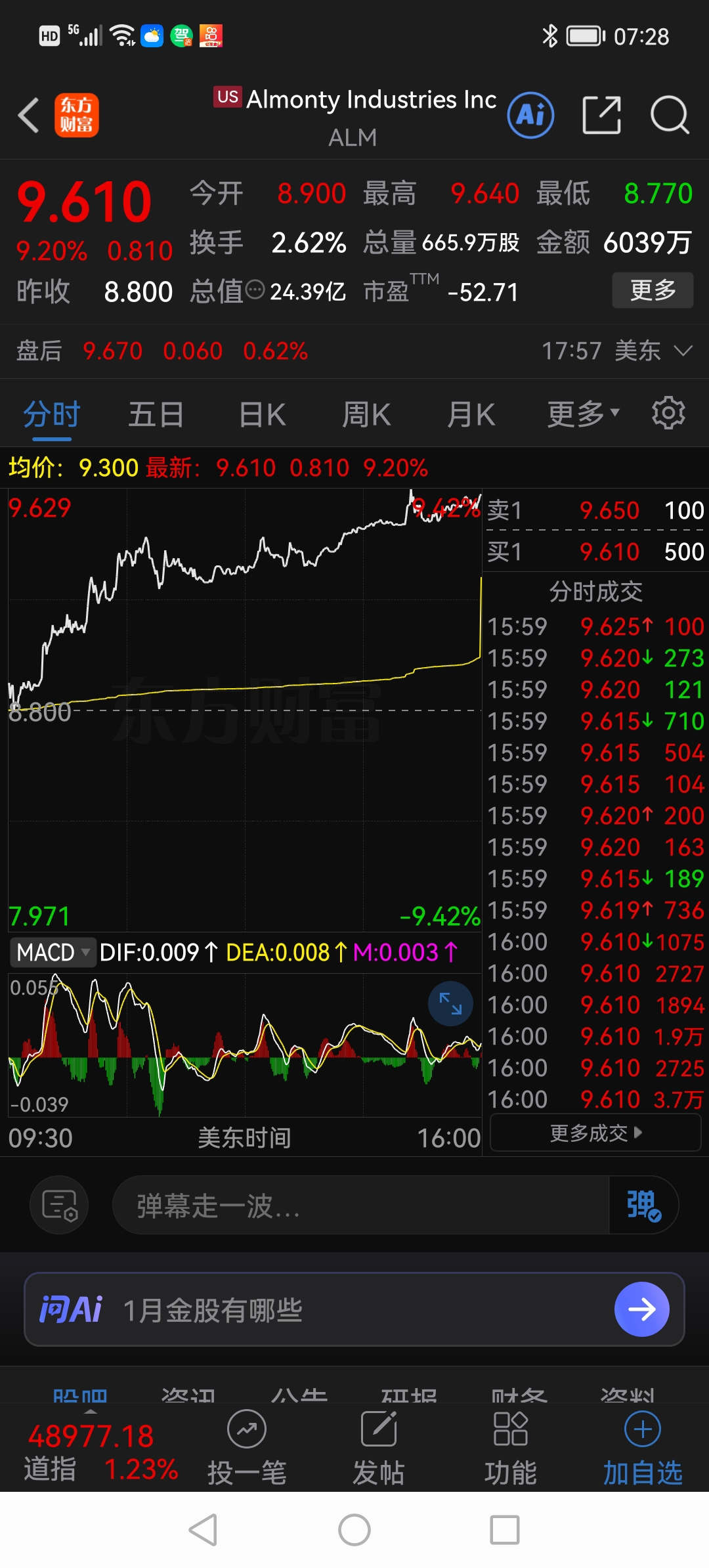
Task: Tap the MACD sub-chart area
Action: coord(245,1045)
